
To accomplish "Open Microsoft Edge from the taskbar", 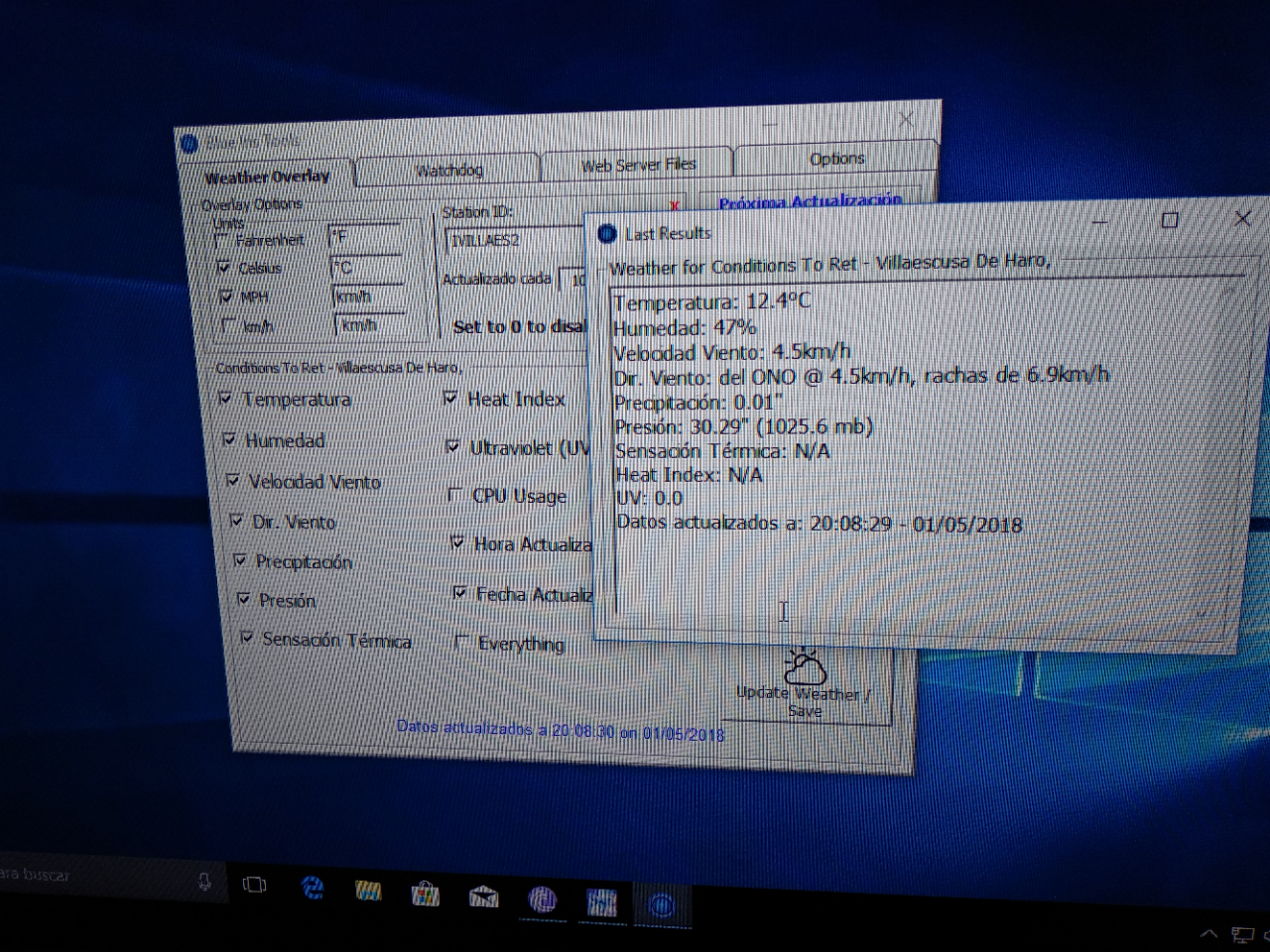I will (x=313, y=889).
